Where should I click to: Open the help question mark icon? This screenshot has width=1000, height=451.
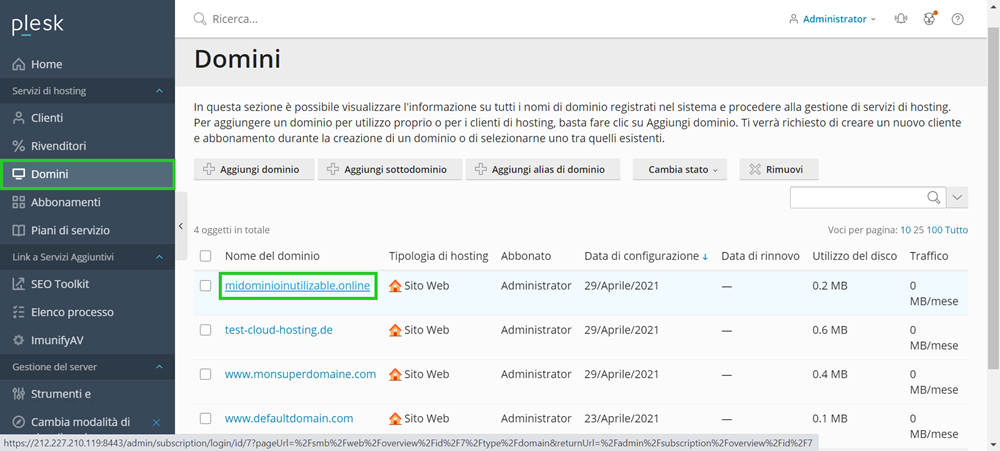[x=957, y=19]
